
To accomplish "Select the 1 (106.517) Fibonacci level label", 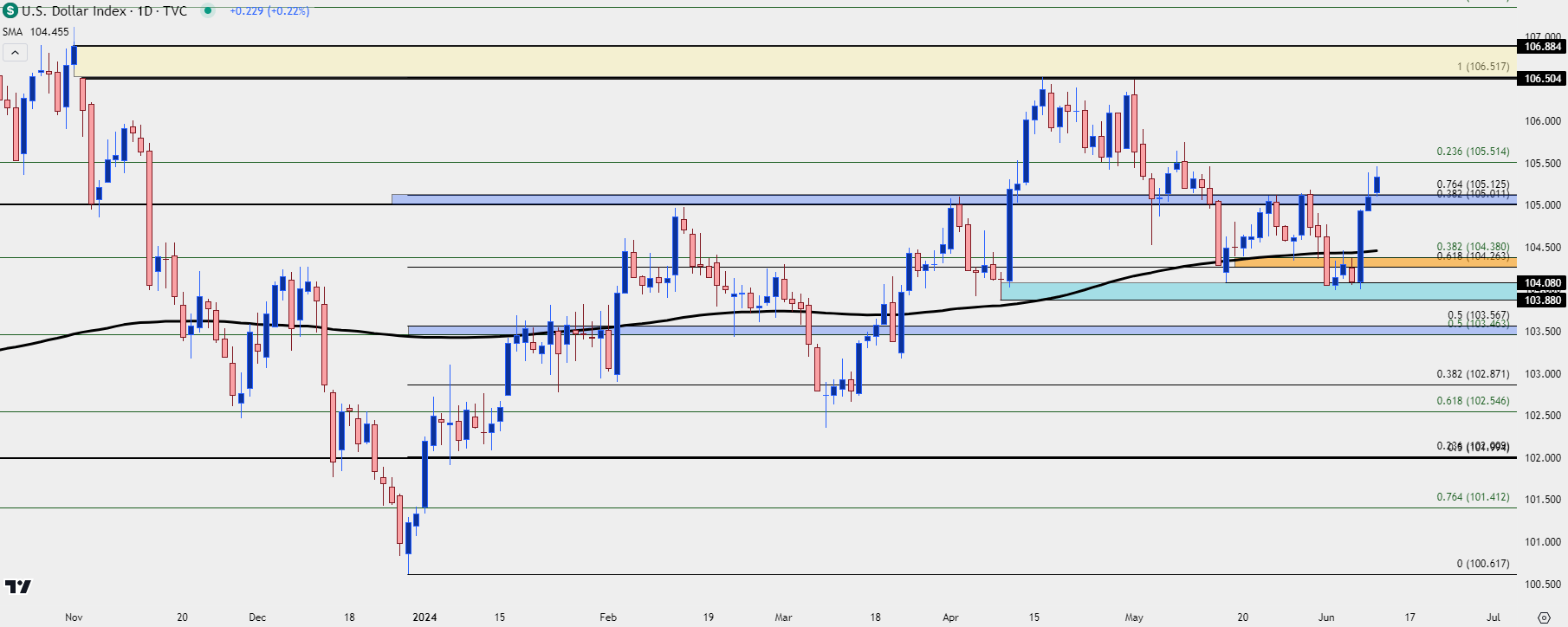I will 1483,67.
